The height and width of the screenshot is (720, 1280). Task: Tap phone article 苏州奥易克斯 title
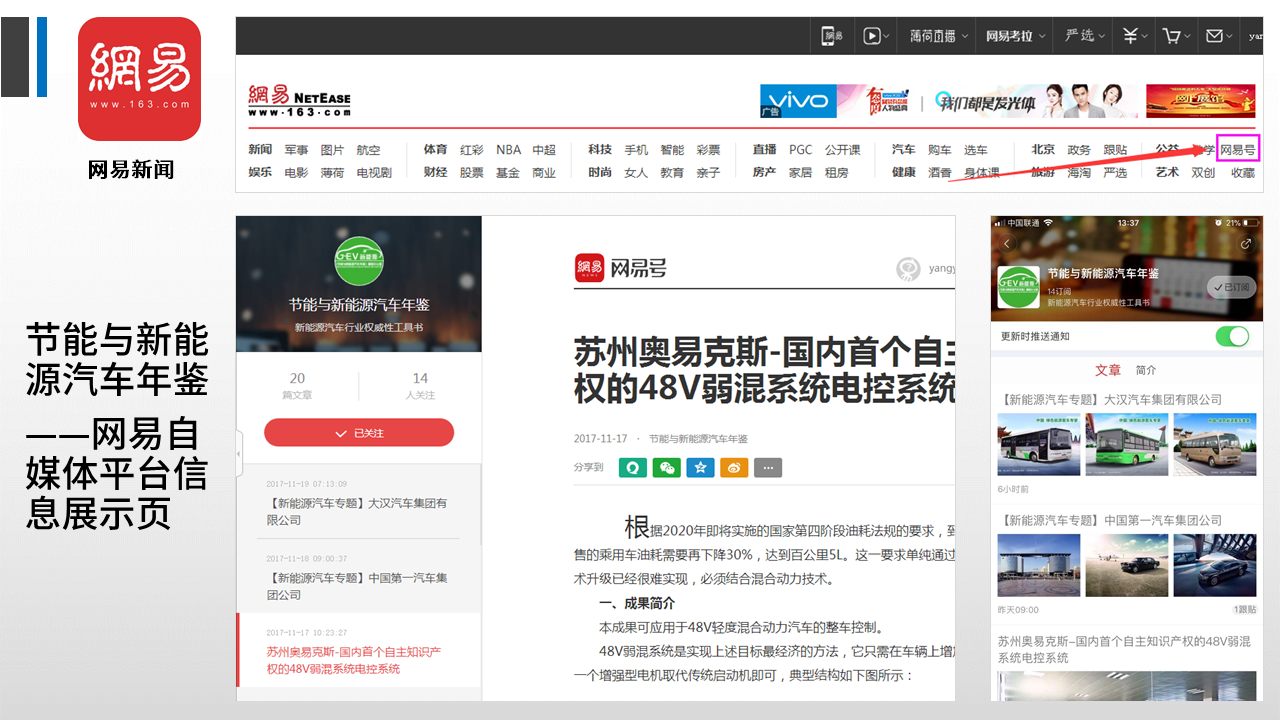pos(1124,649)
